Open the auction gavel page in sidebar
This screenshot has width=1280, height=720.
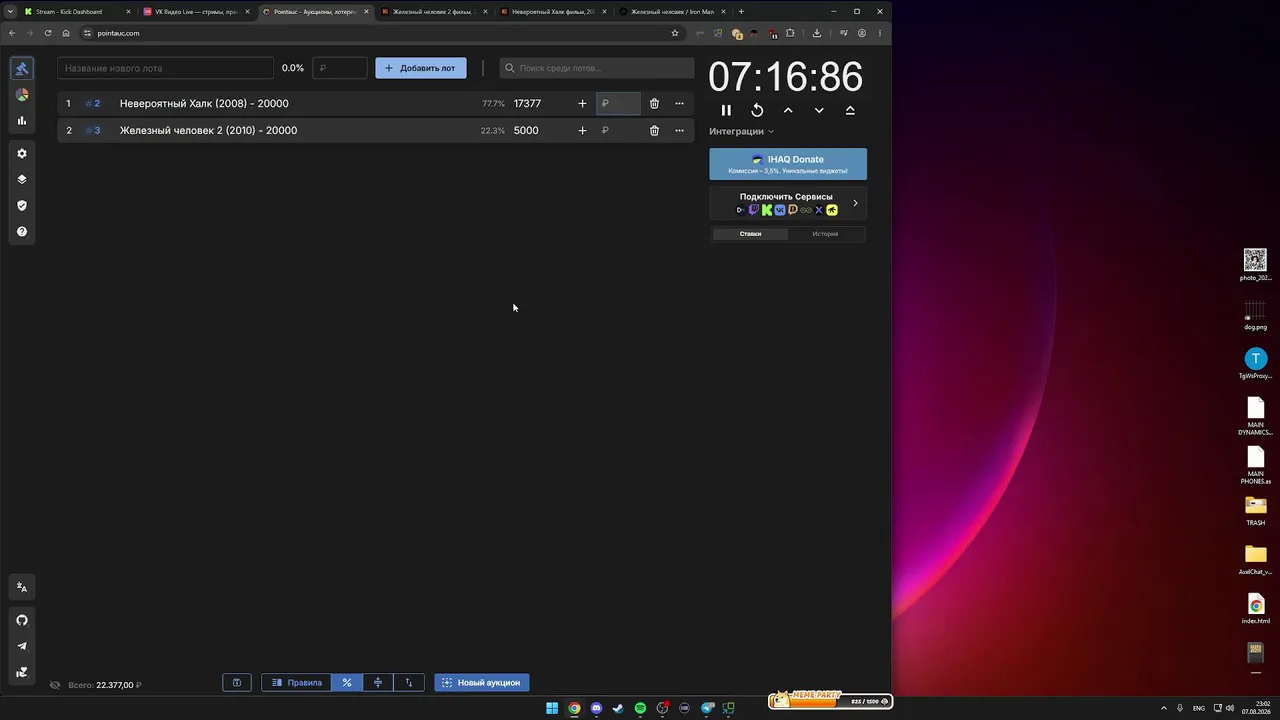point(22,68)
